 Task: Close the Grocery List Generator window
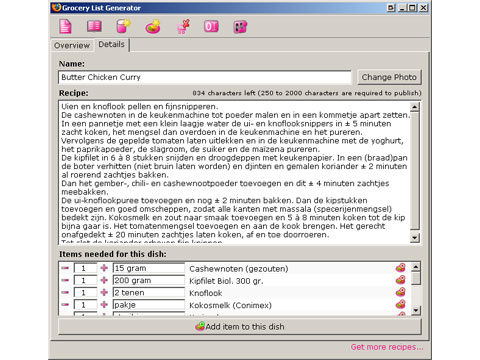pyautogui.click(x=423, y=7)
